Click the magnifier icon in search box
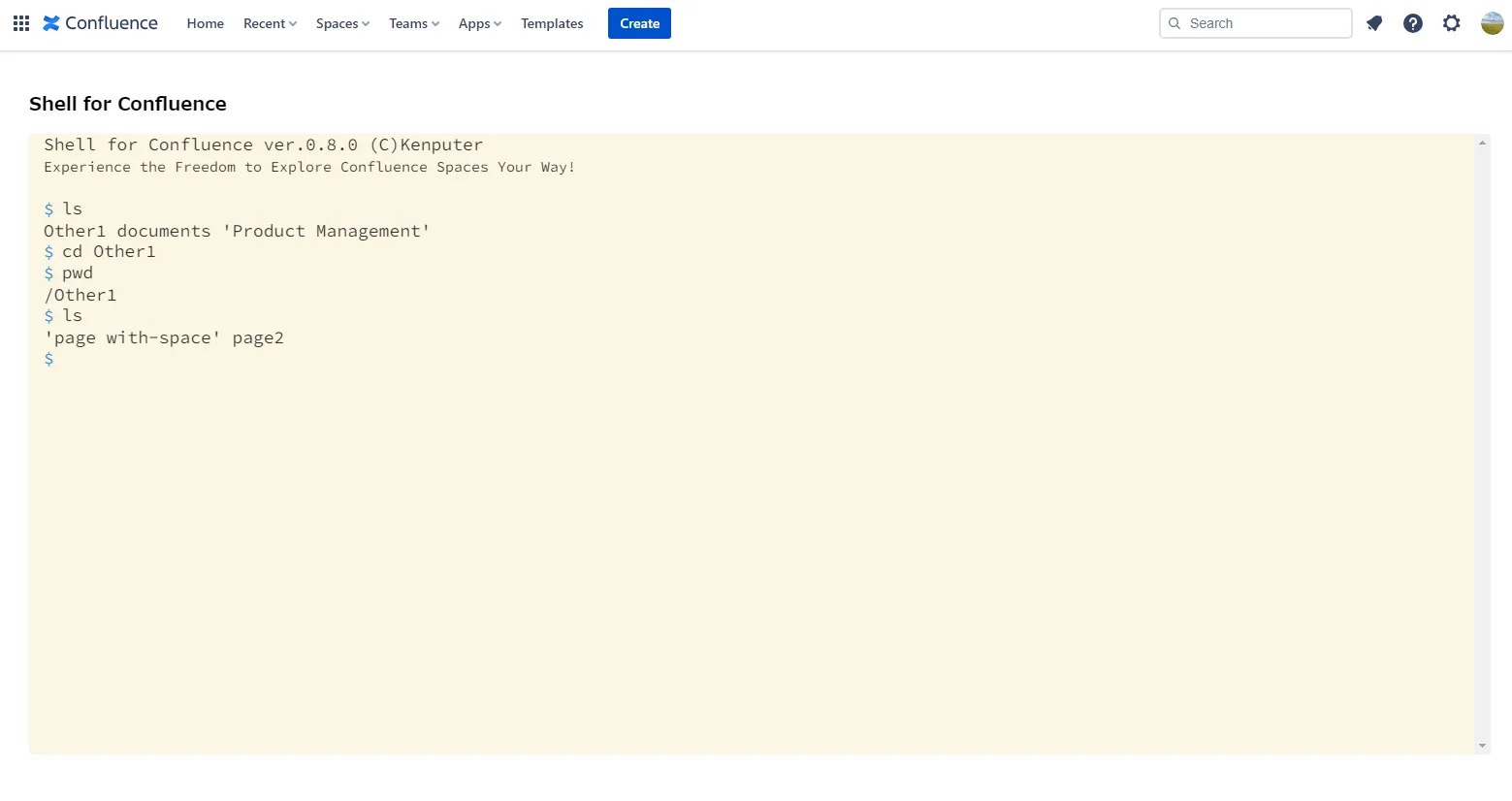This screenshot has width=1512, height=801. click(x=1174, y=23)
